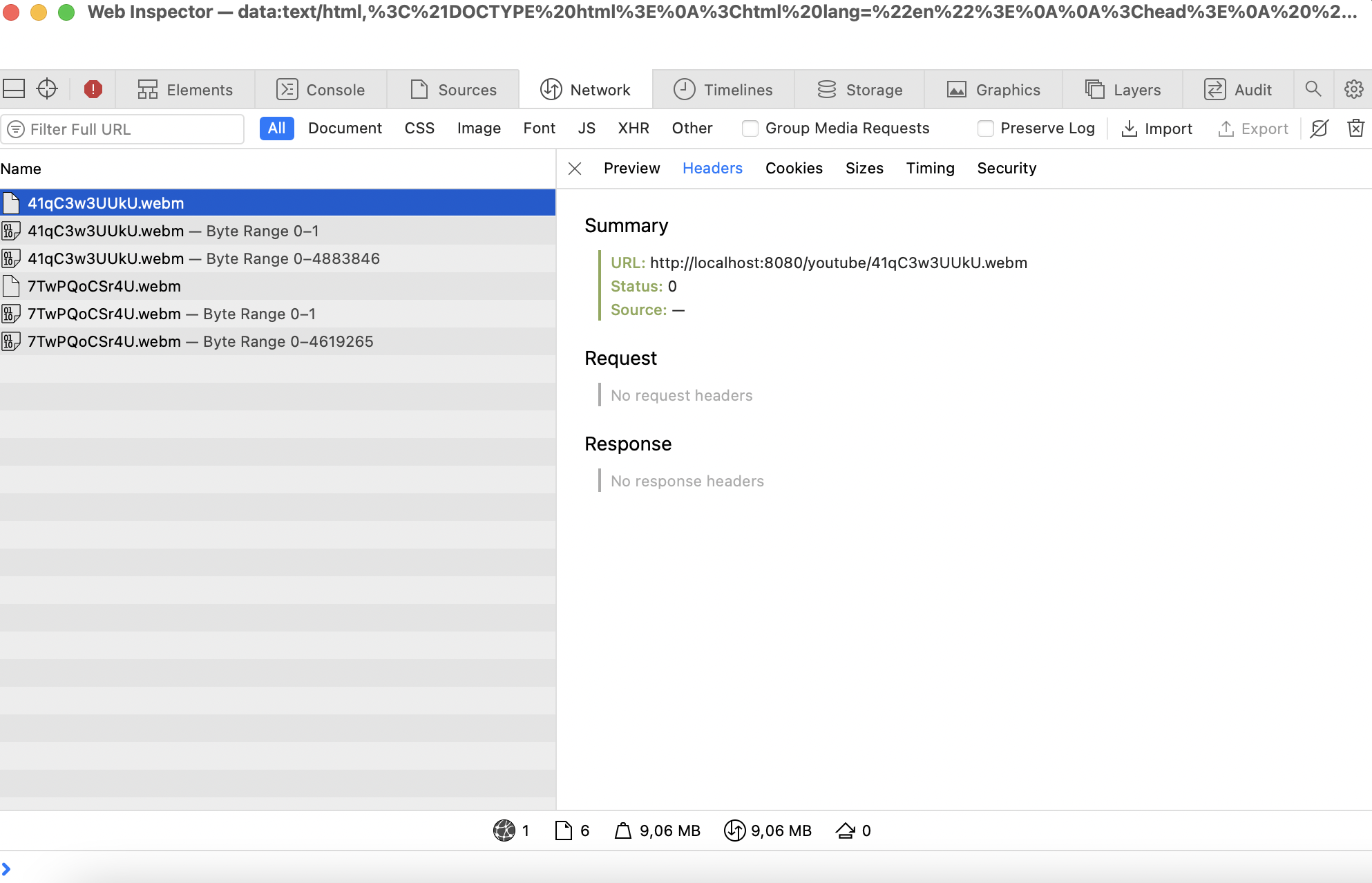Change inspector docking layout via leftmost icon
1372x883 pixels.
coord(14,88)
